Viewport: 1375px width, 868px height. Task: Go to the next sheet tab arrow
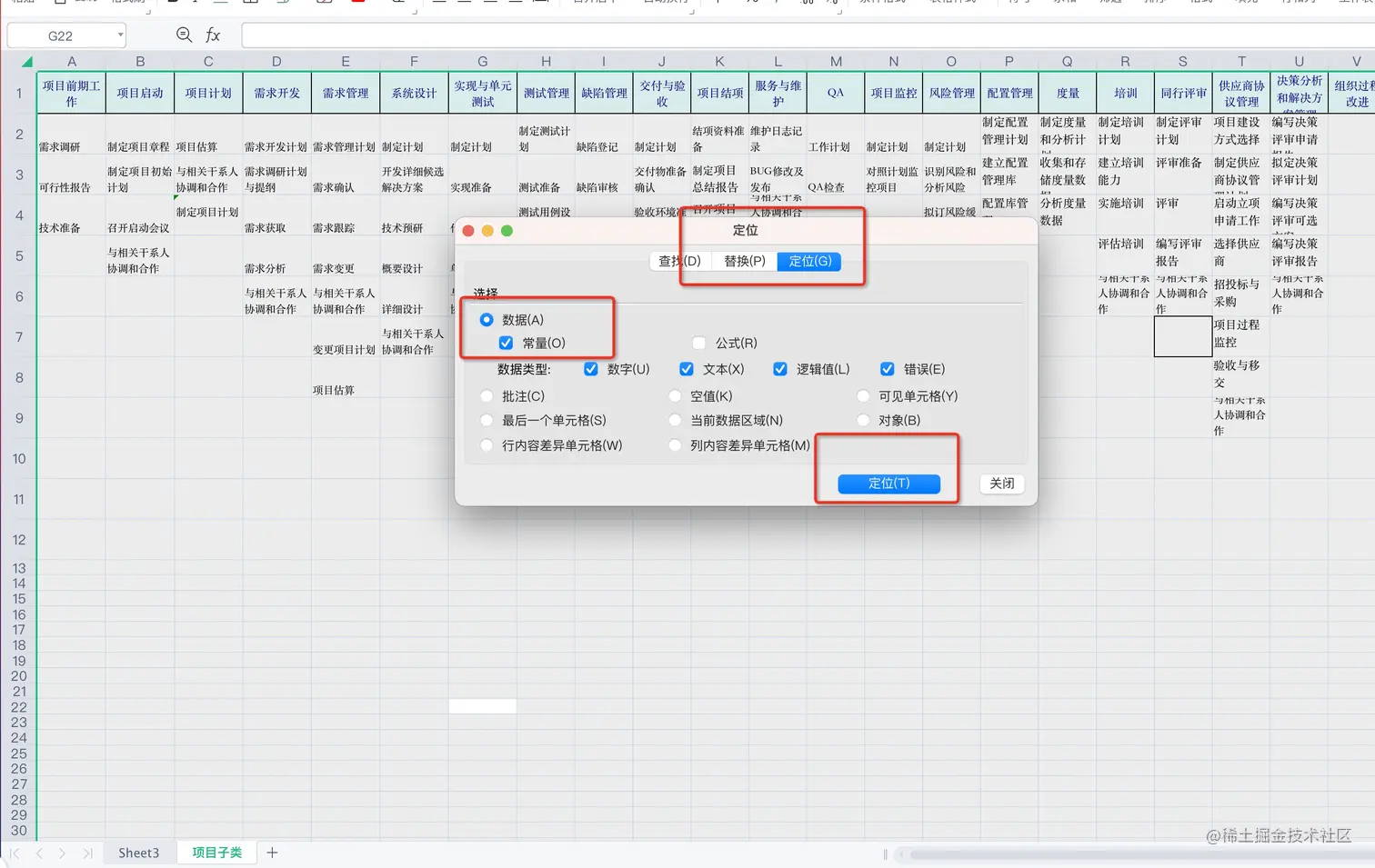click(x=62, y=853)
